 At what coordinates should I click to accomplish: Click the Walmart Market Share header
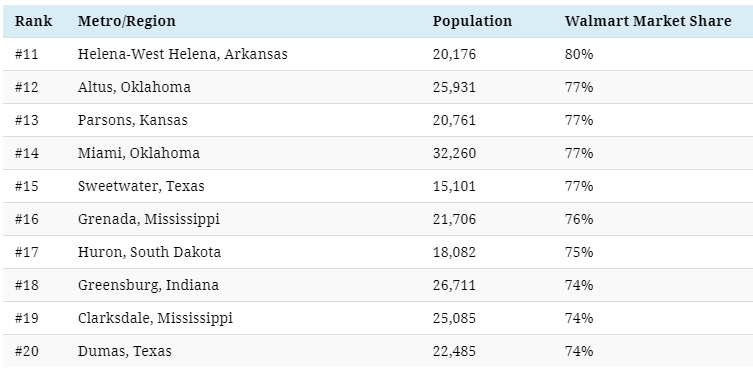pyautogui.click(x=648, y=21)
